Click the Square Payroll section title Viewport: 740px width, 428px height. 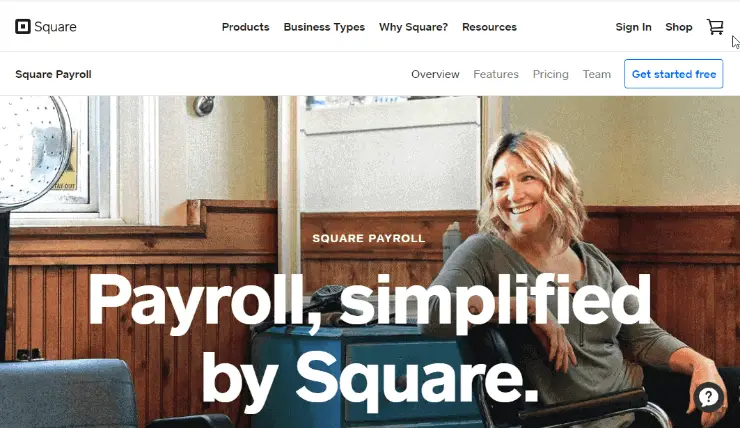point(53,74)
